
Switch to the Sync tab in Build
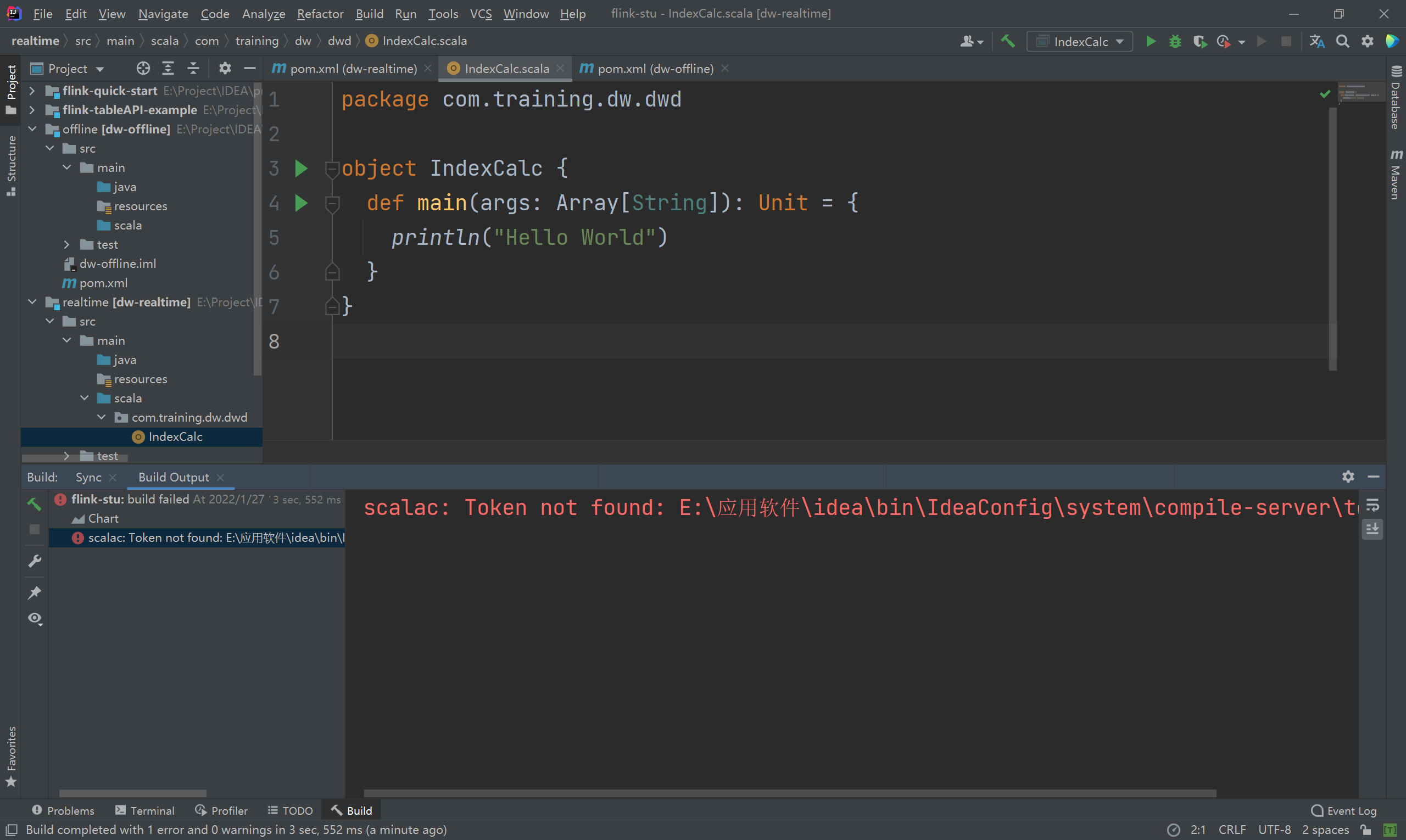88,477
